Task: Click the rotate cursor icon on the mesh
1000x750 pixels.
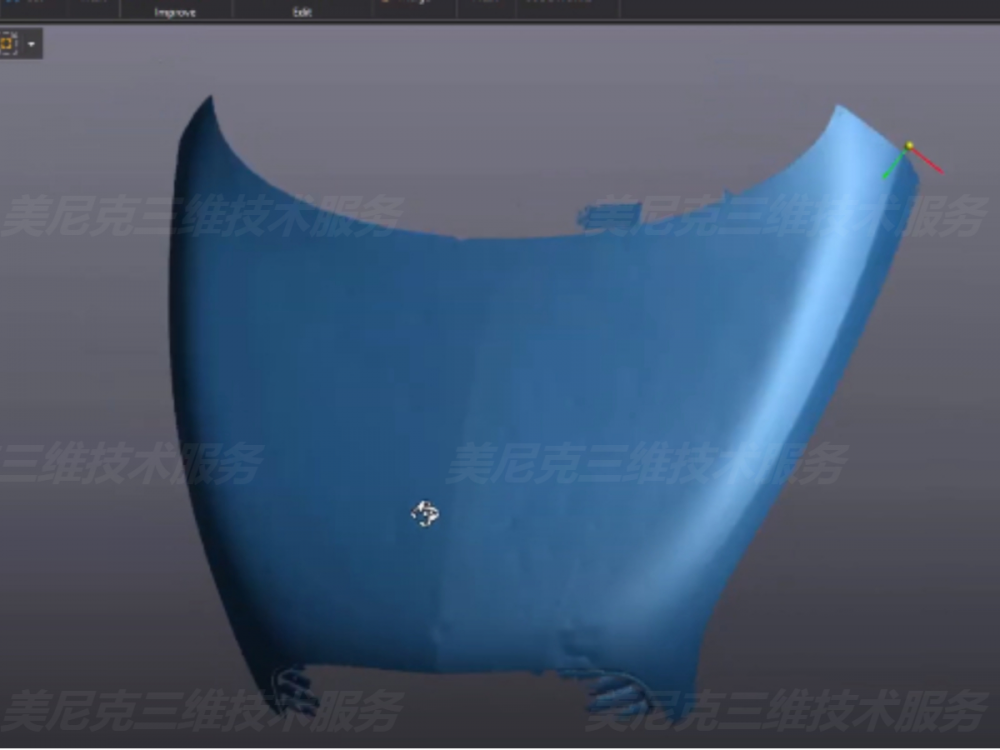Action: pyautogui.click(x=425, y=514)
